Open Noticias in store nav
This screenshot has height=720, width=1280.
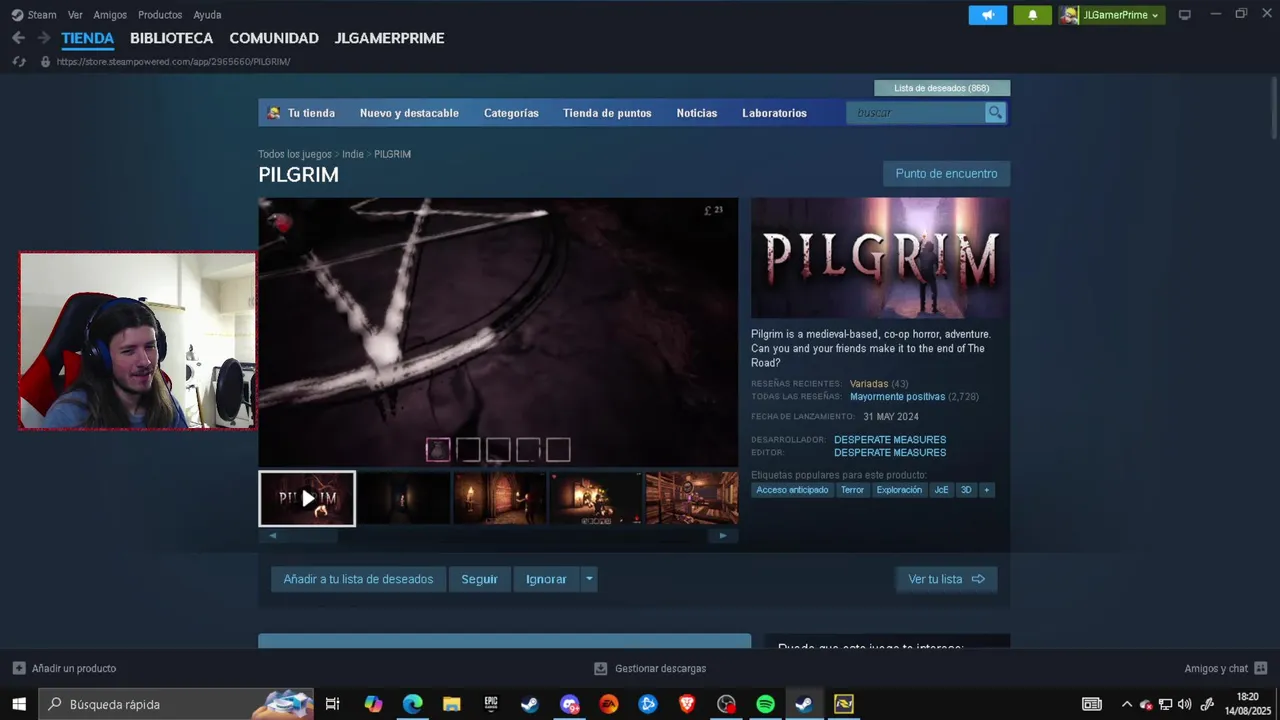click(697, 113)
